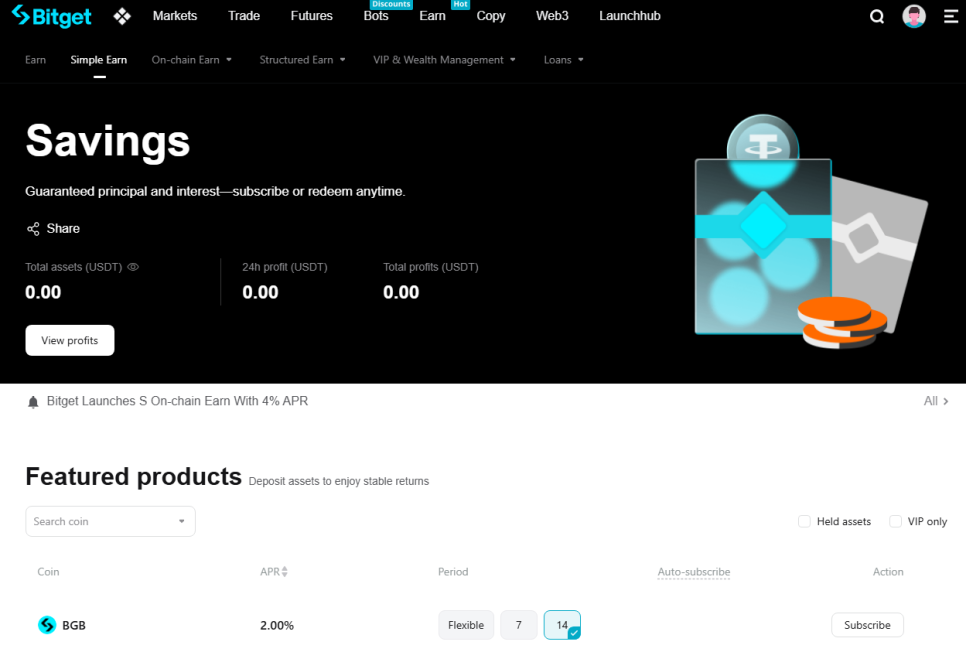966x652 pixels.
Task: Expand the Loans dropdown
Action: click(x=564, y=60)
